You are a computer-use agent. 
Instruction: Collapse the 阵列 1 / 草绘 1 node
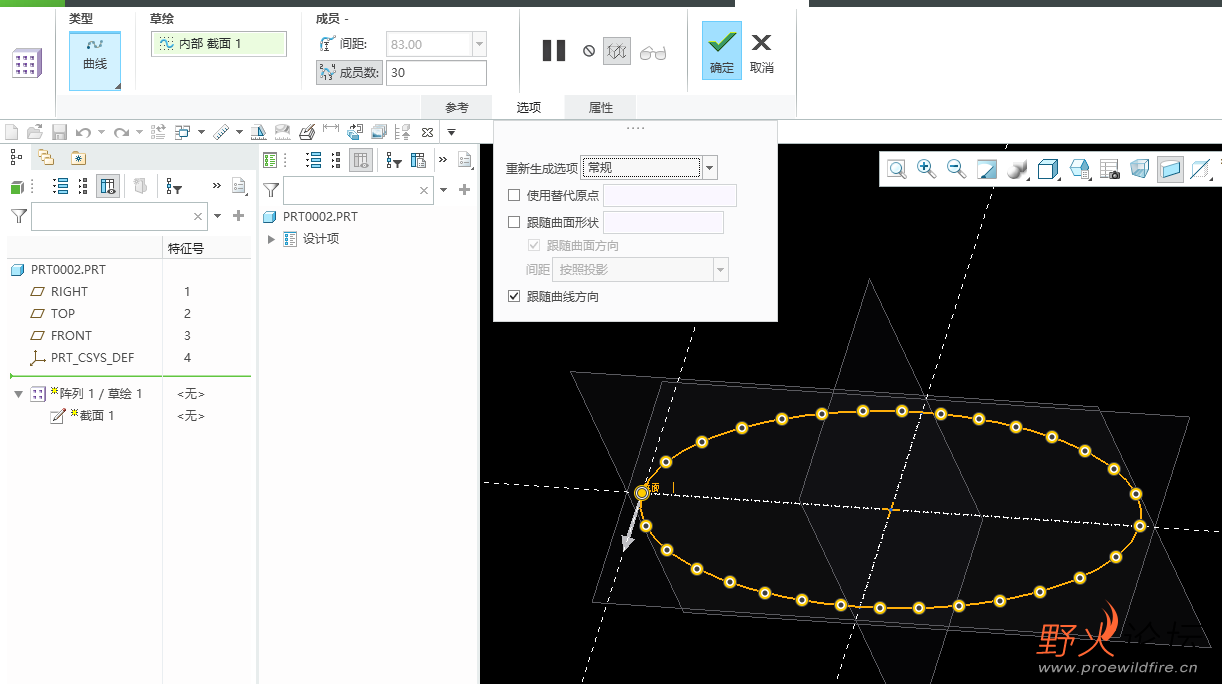(x=18, y=394)
